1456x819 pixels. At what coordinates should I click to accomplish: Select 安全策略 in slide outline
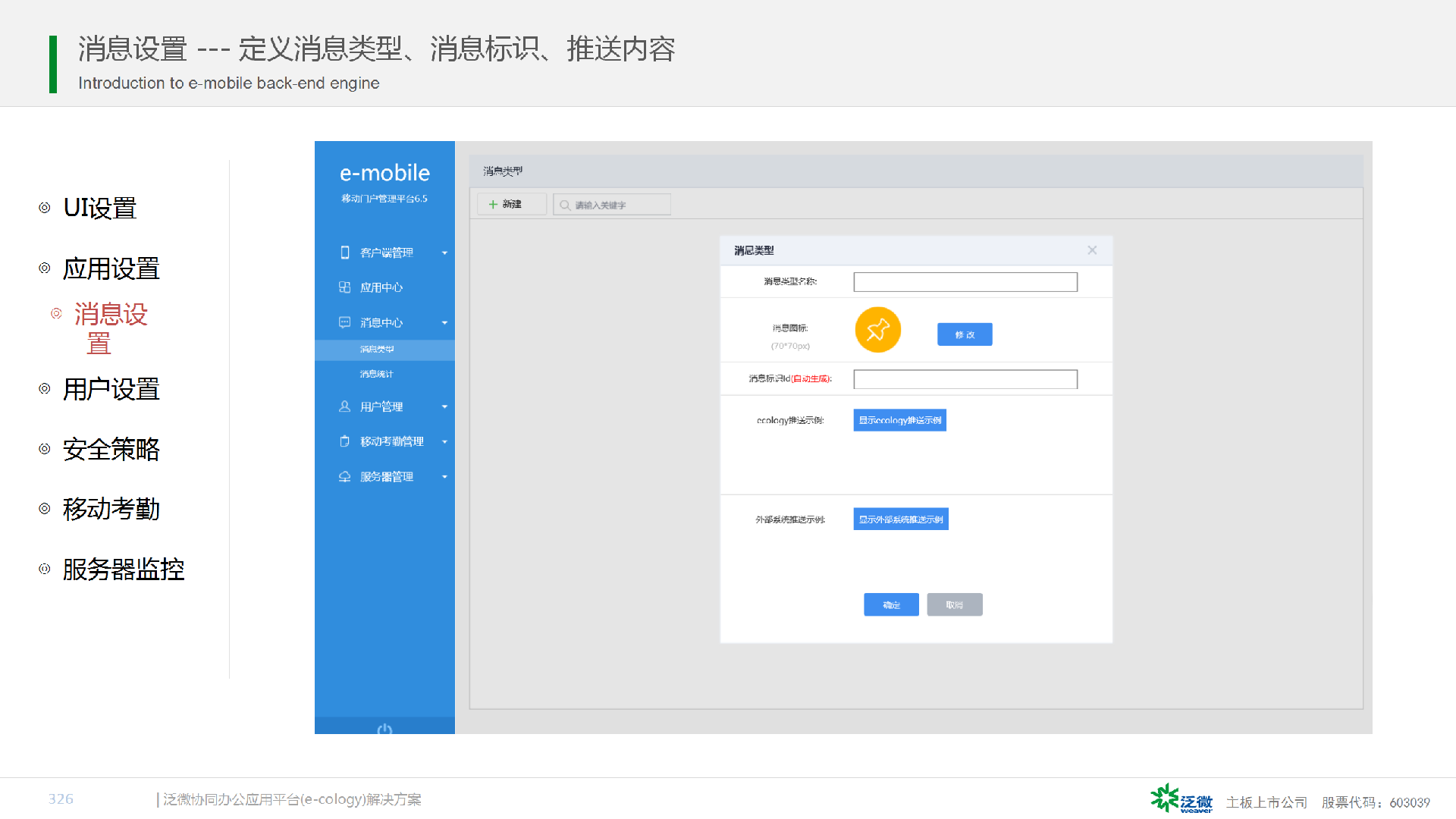point(111,449)
